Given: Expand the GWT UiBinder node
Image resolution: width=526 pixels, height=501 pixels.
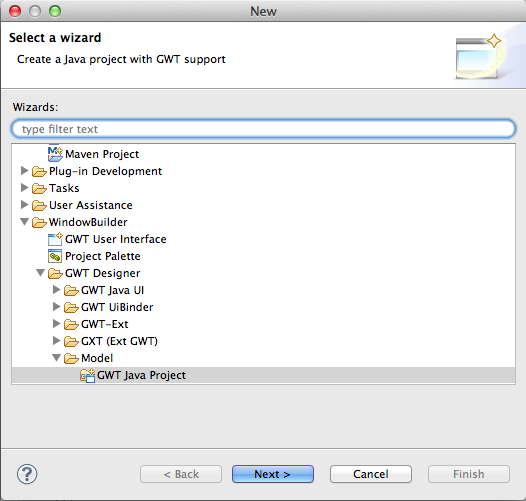Looking at the screenshot, I should point(56,307).
